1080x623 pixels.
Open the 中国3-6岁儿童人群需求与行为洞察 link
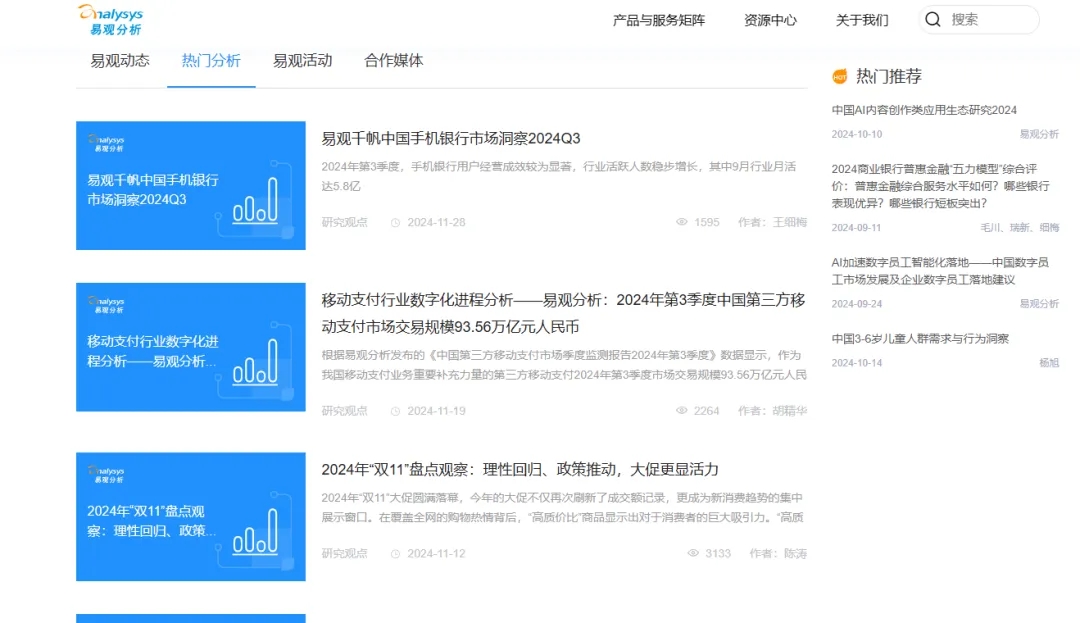point(920,339)
